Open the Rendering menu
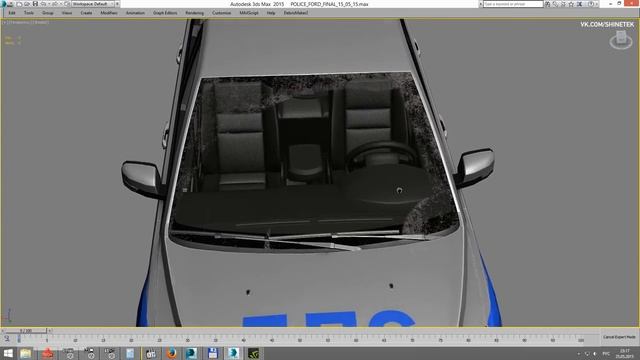 (194, 13)
